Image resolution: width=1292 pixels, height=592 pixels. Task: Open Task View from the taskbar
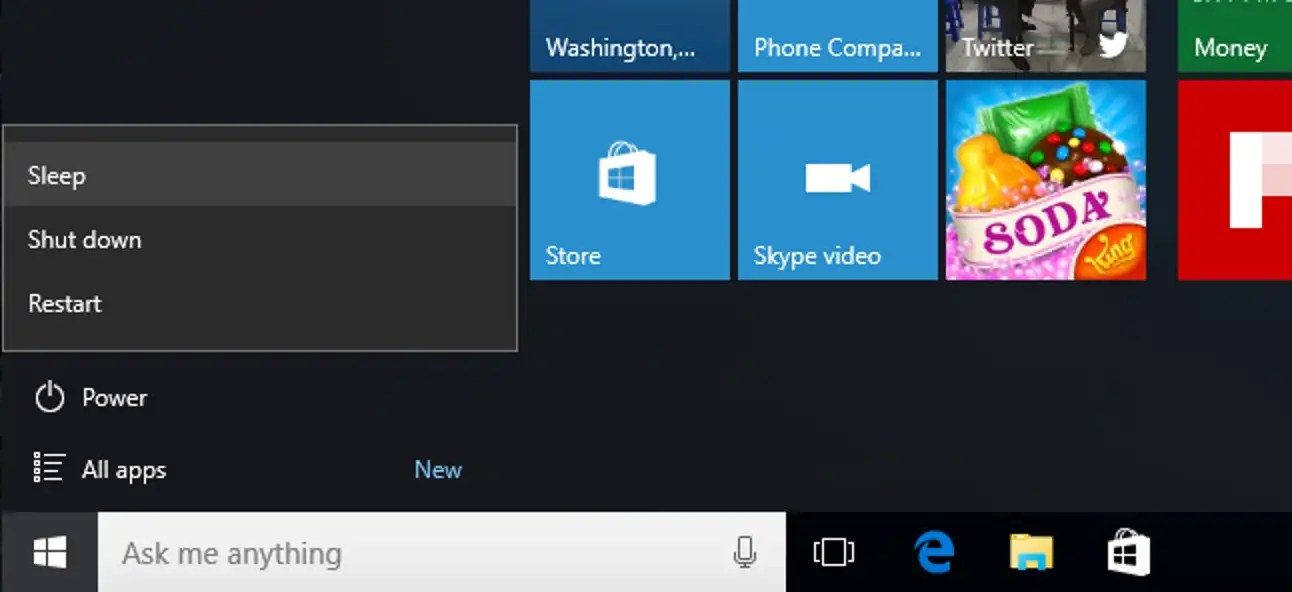coord(833,551)
